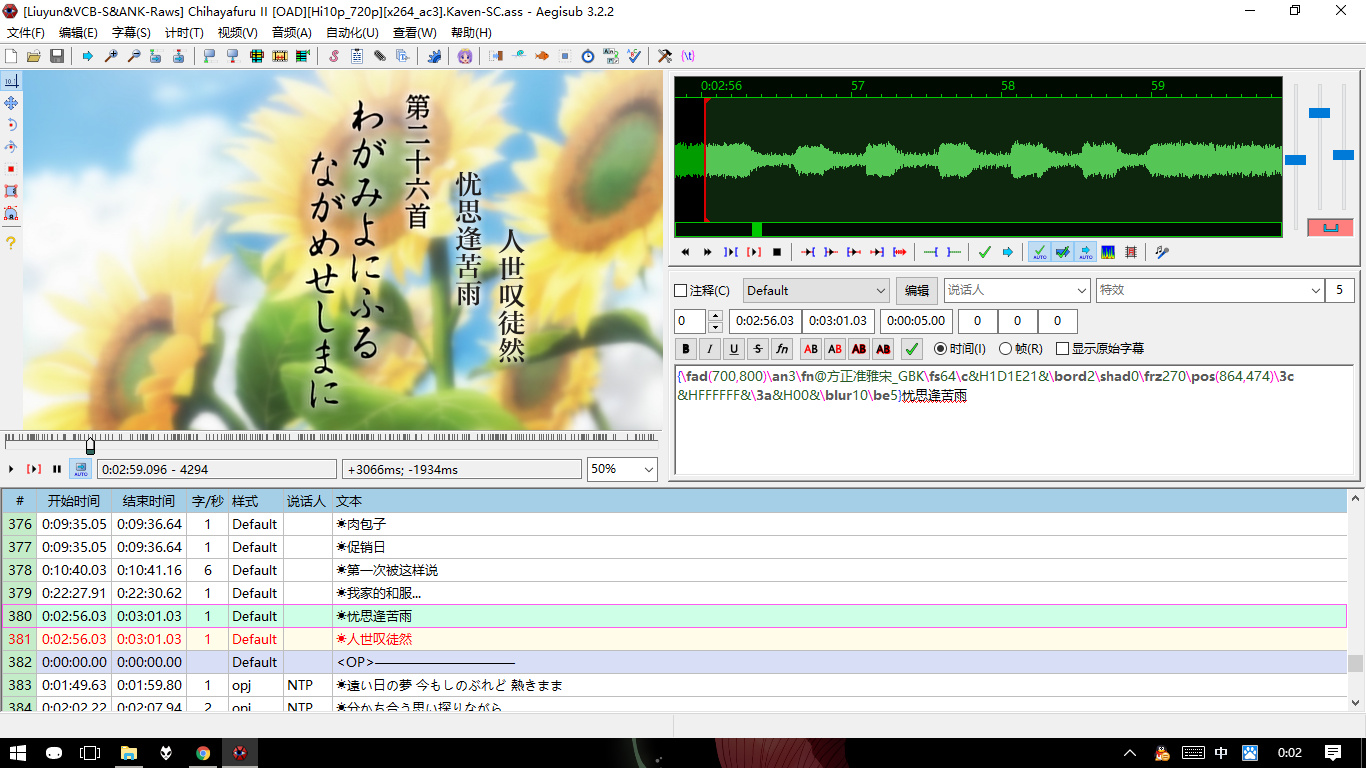Viewport: 1366px width, 768px height.
Task: Toggle link of audio zoom sliders
Action: pos(1330,227)
